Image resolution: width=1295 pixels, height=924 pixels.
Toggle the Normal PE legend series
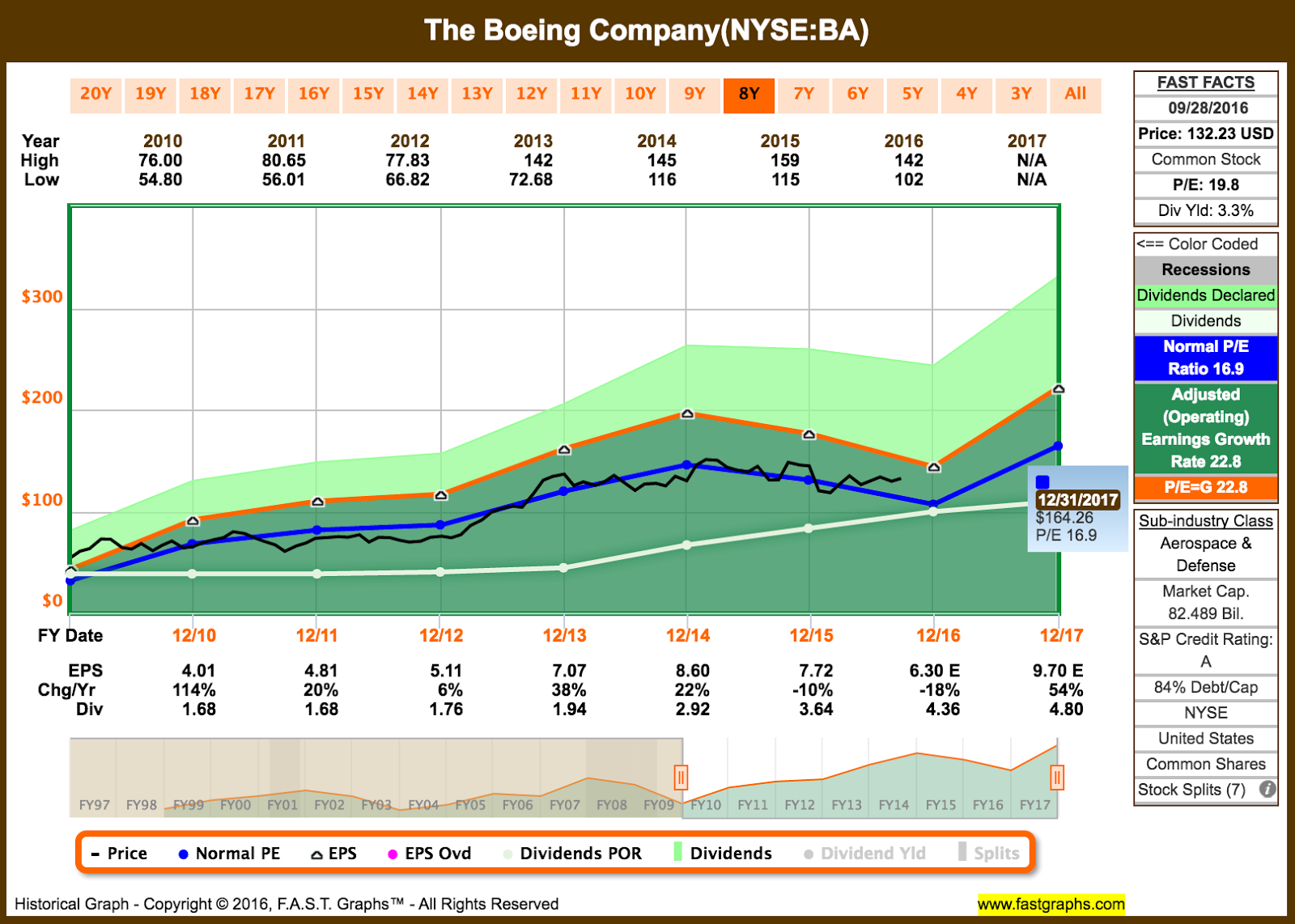[x=229, y=854]
